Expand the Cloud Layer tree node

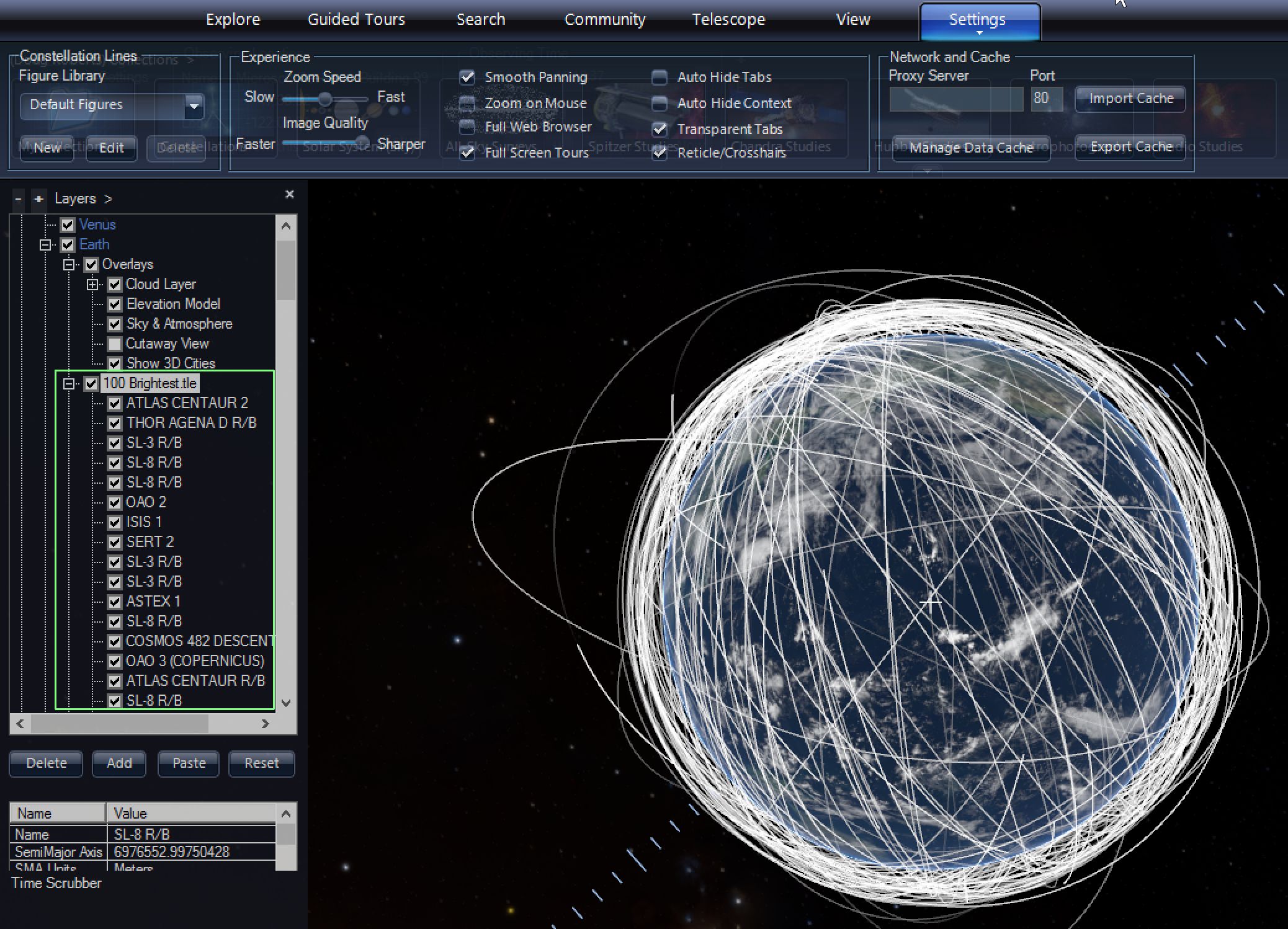92,285
